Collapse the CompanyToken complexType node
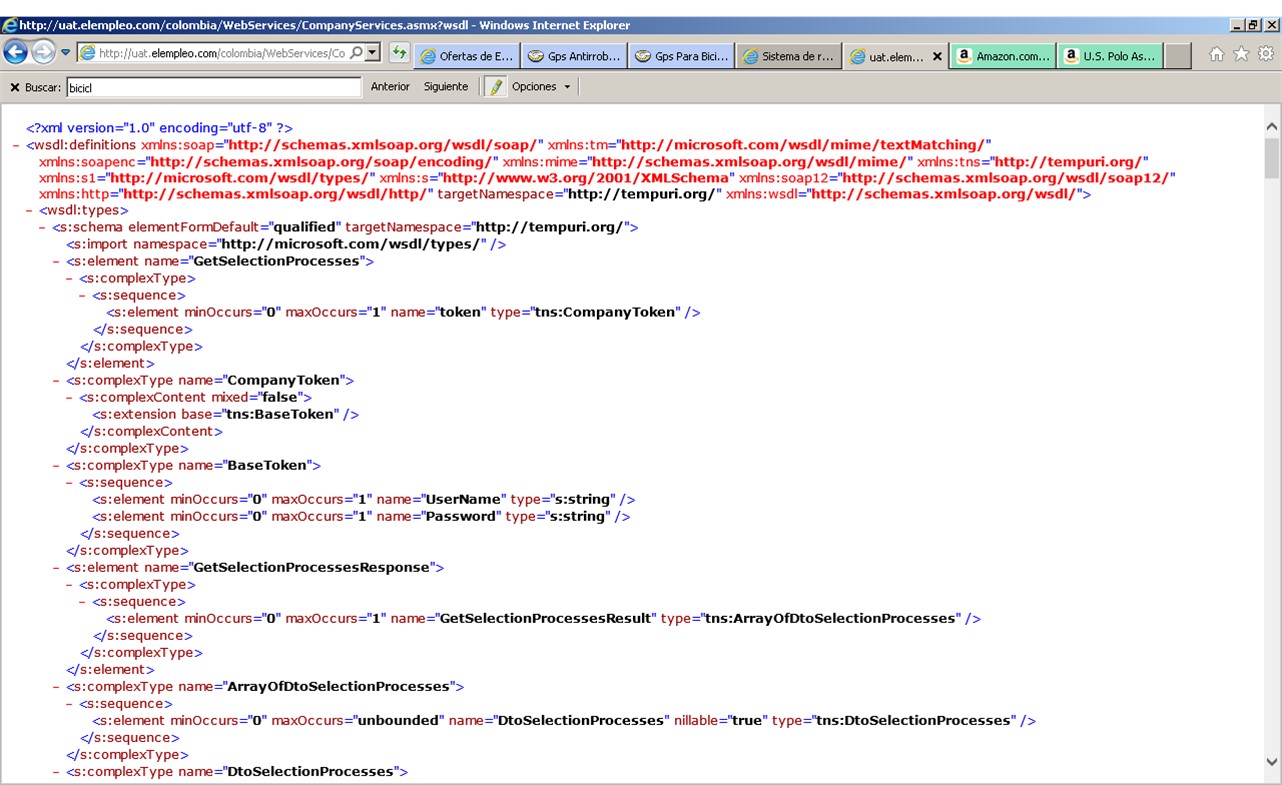Image resolution: width=1282 pixels, height=785 pixels. (57, 380)
